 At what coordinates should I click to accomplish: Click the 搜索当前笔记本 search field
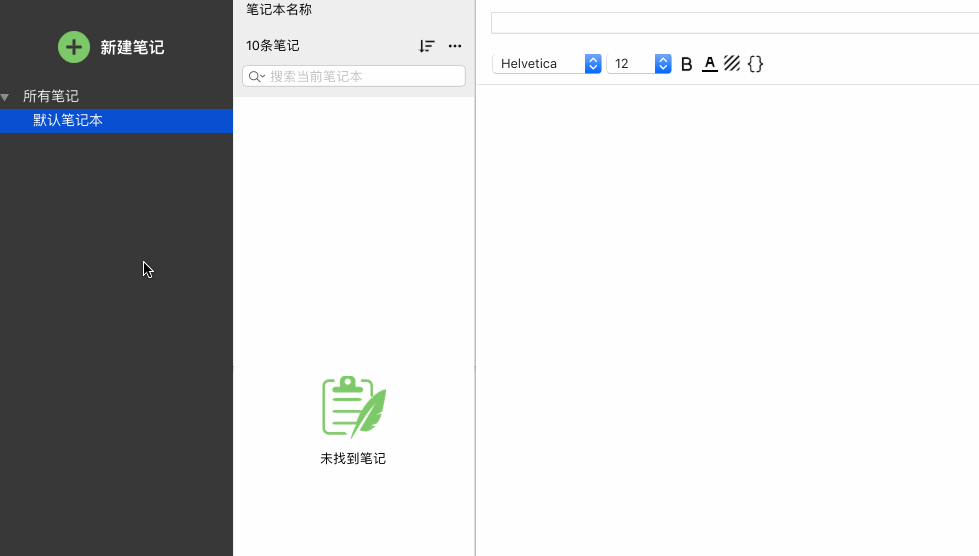tap(354, 76)
